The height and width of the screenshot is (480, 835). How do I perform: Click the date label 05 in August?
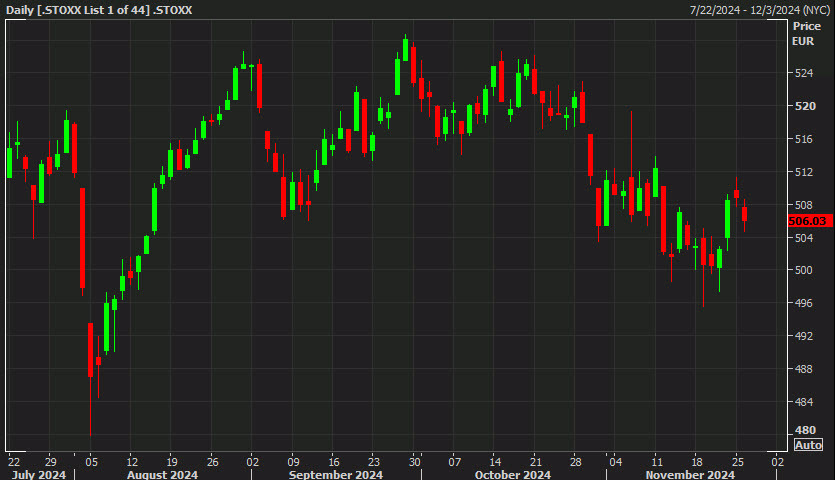click(x=92, y=462)
